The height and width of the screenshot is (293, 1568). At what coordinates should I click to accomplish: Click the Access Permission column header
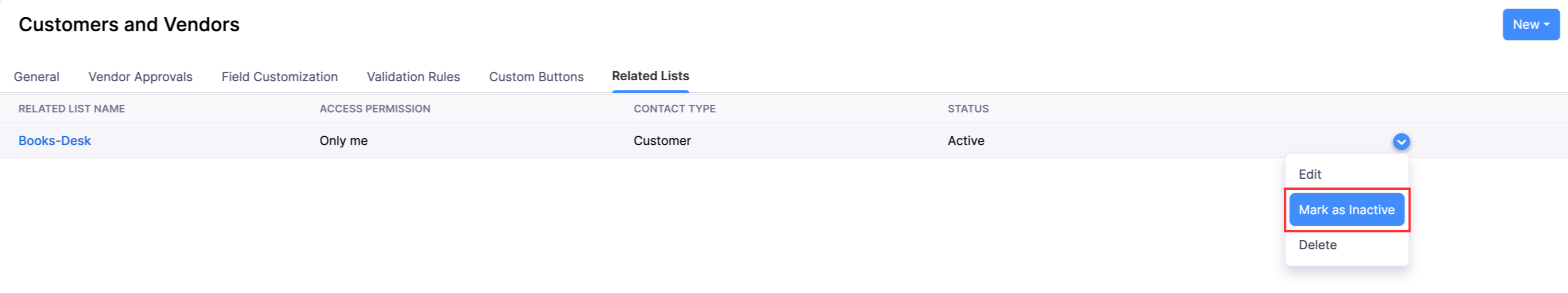pyautogui.click(x=375, y=109)
